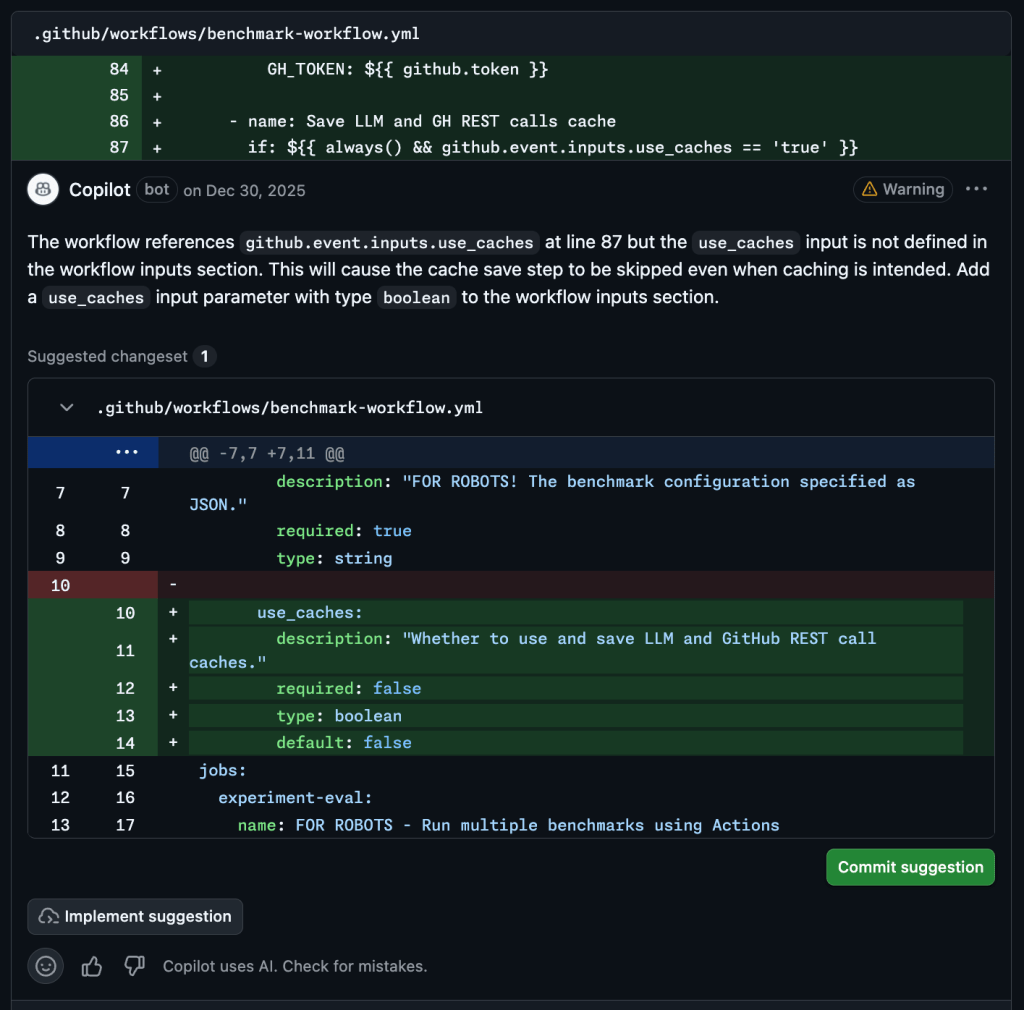Click the Suggested changeset count badge
Screen dimensions: 1024x1010
207,356
